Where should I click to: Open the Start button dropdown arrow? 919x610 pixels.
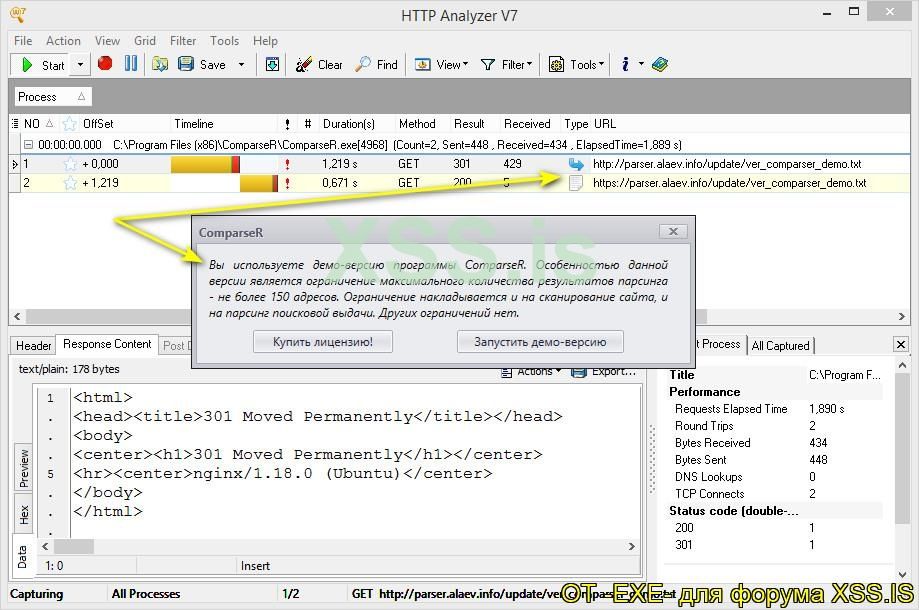point(80,64)
